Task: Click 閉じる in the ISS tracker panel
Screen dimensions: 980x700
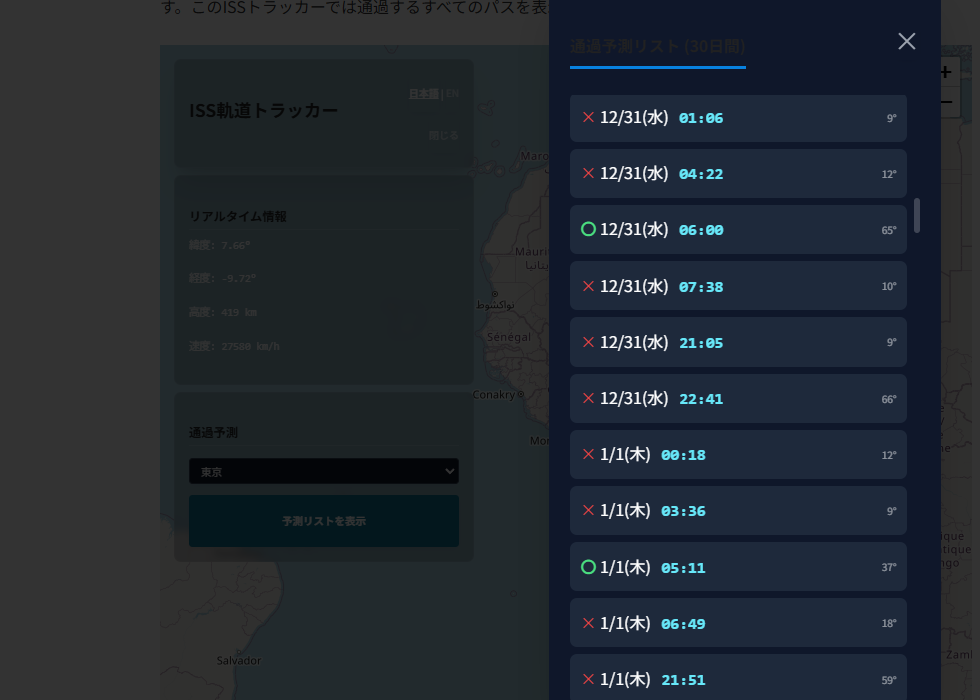Action: pos(443,136)
